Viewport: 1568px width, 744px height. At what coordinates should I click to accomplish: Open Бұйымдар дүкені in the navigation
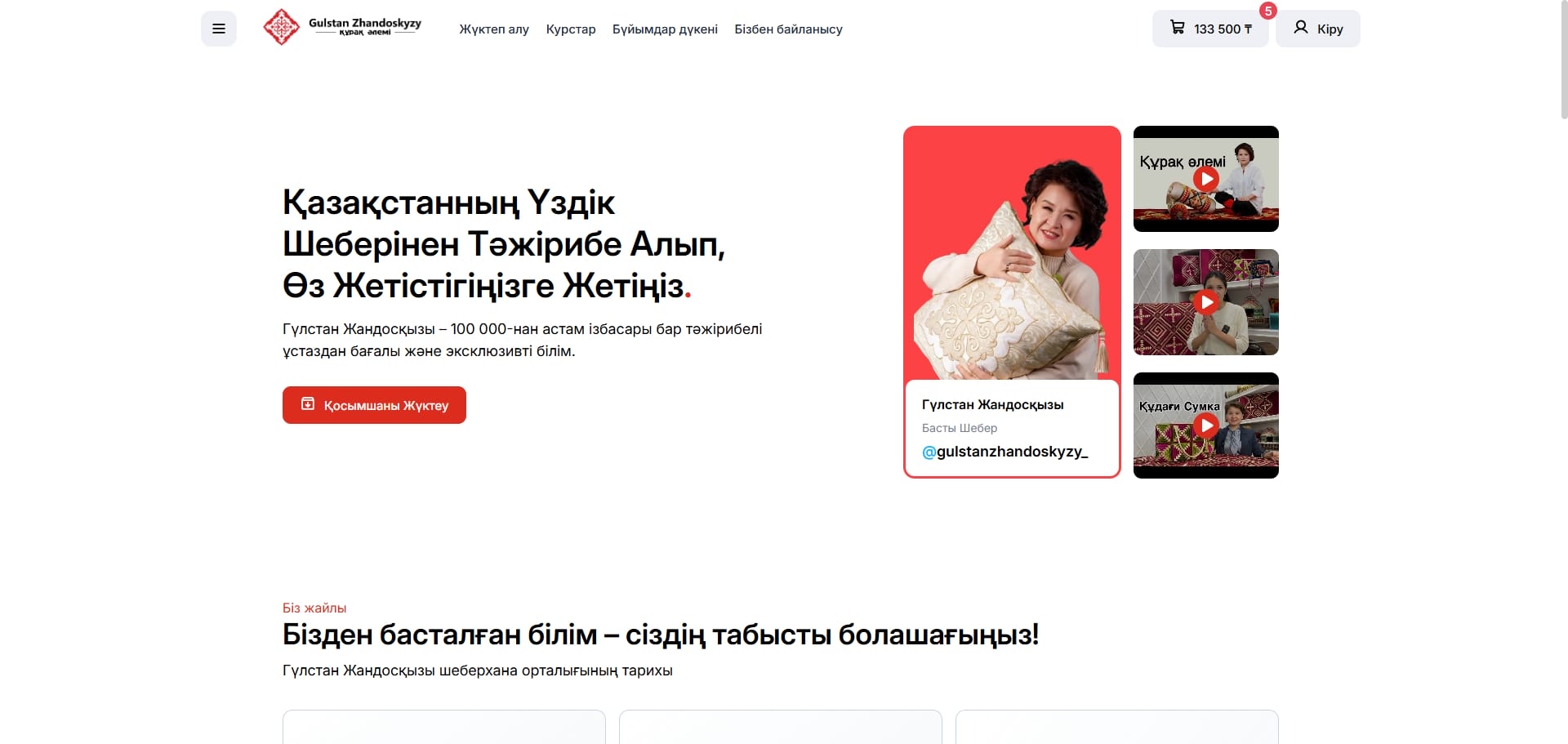point(665,29)
